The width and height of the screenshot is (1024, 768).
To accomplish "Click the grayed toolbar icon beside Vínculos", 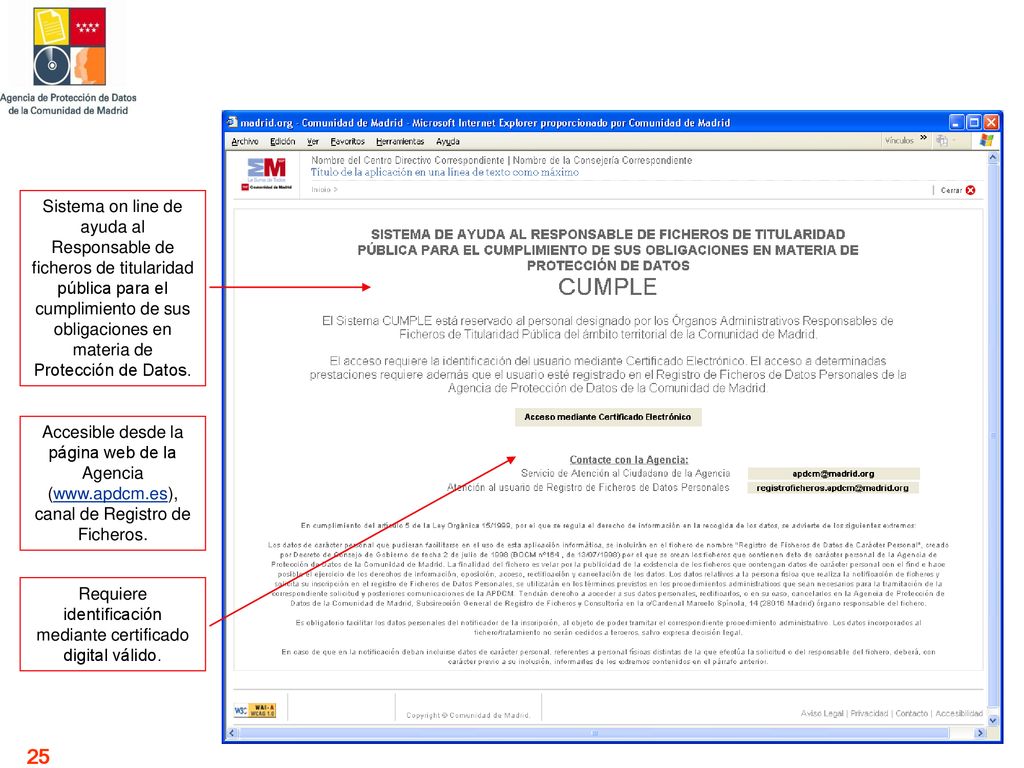I will (942, 140).
